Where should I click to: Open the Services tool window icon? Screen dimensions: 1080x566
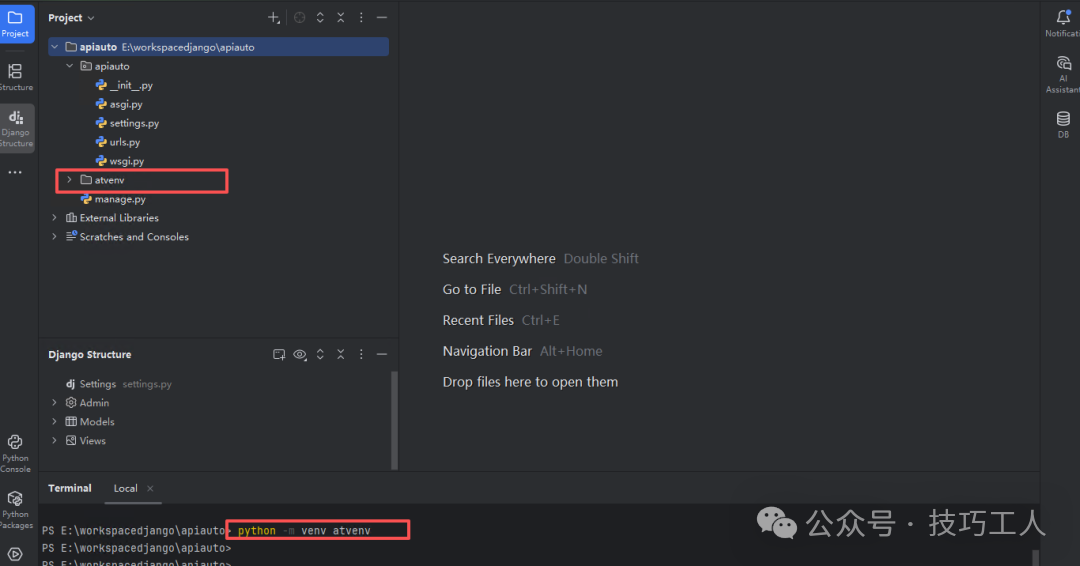click(15, 554)
